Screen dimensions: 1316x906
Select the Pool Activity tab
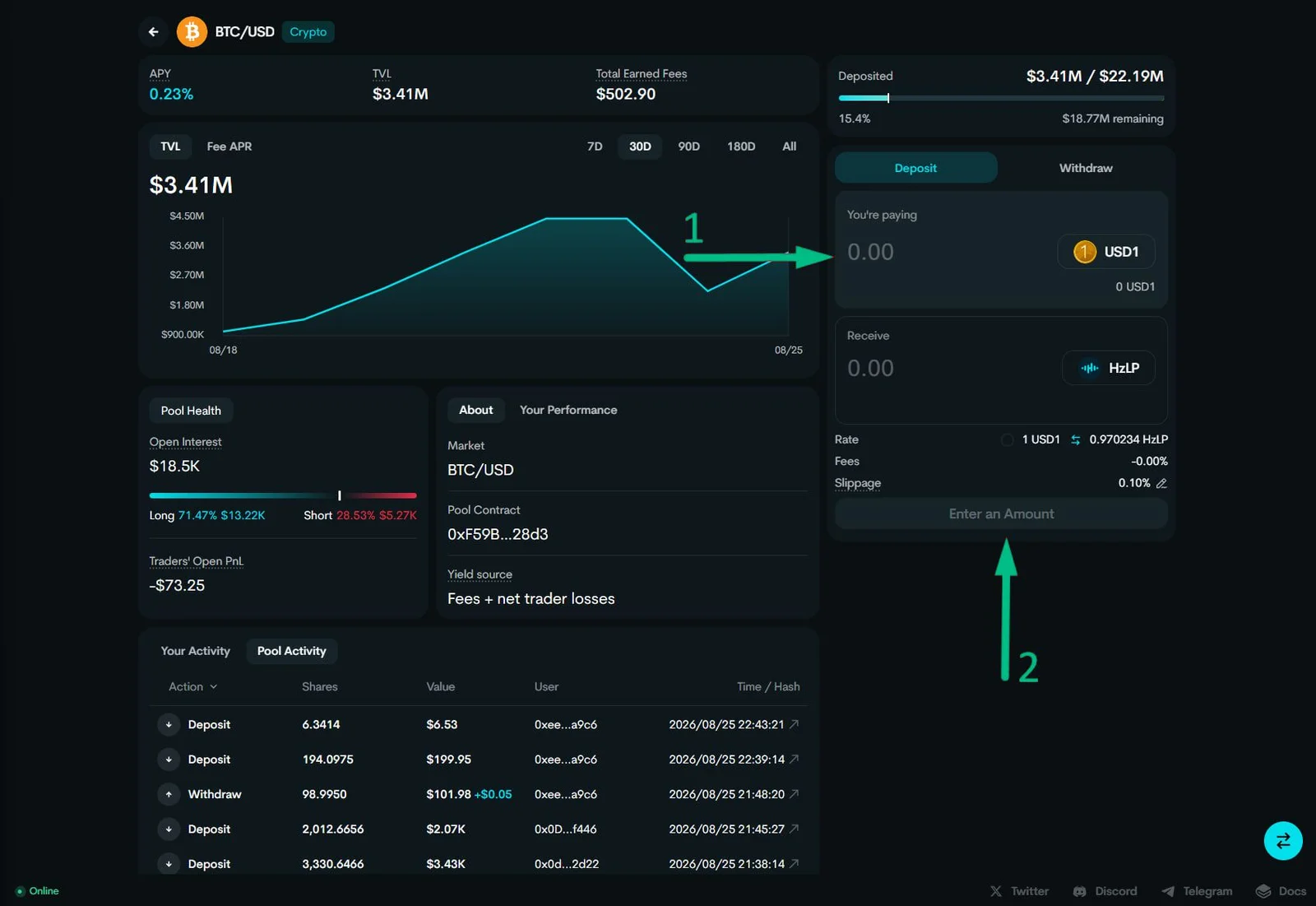(292, 651)
